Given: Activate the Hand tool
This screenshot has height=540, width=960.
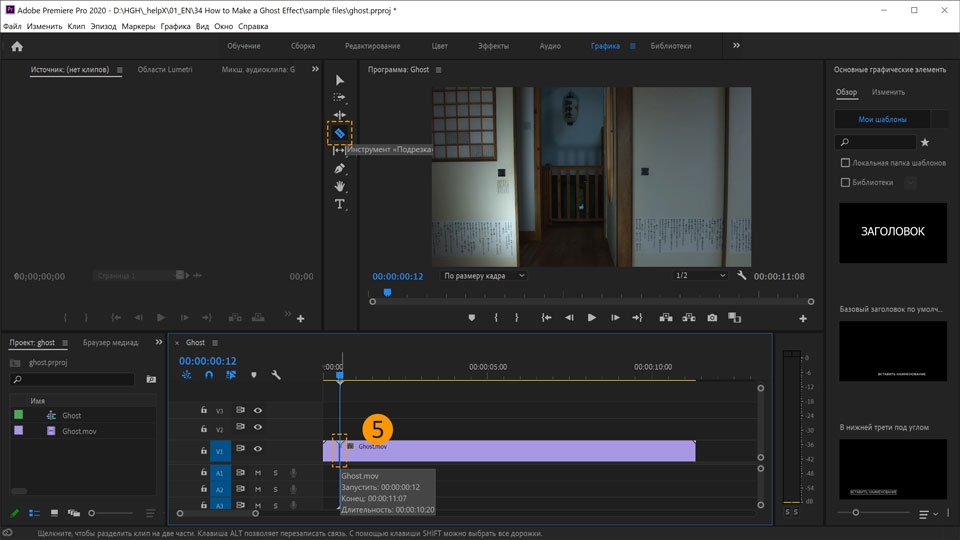Looking at the screenshot, I should click(x=339, y=186).
